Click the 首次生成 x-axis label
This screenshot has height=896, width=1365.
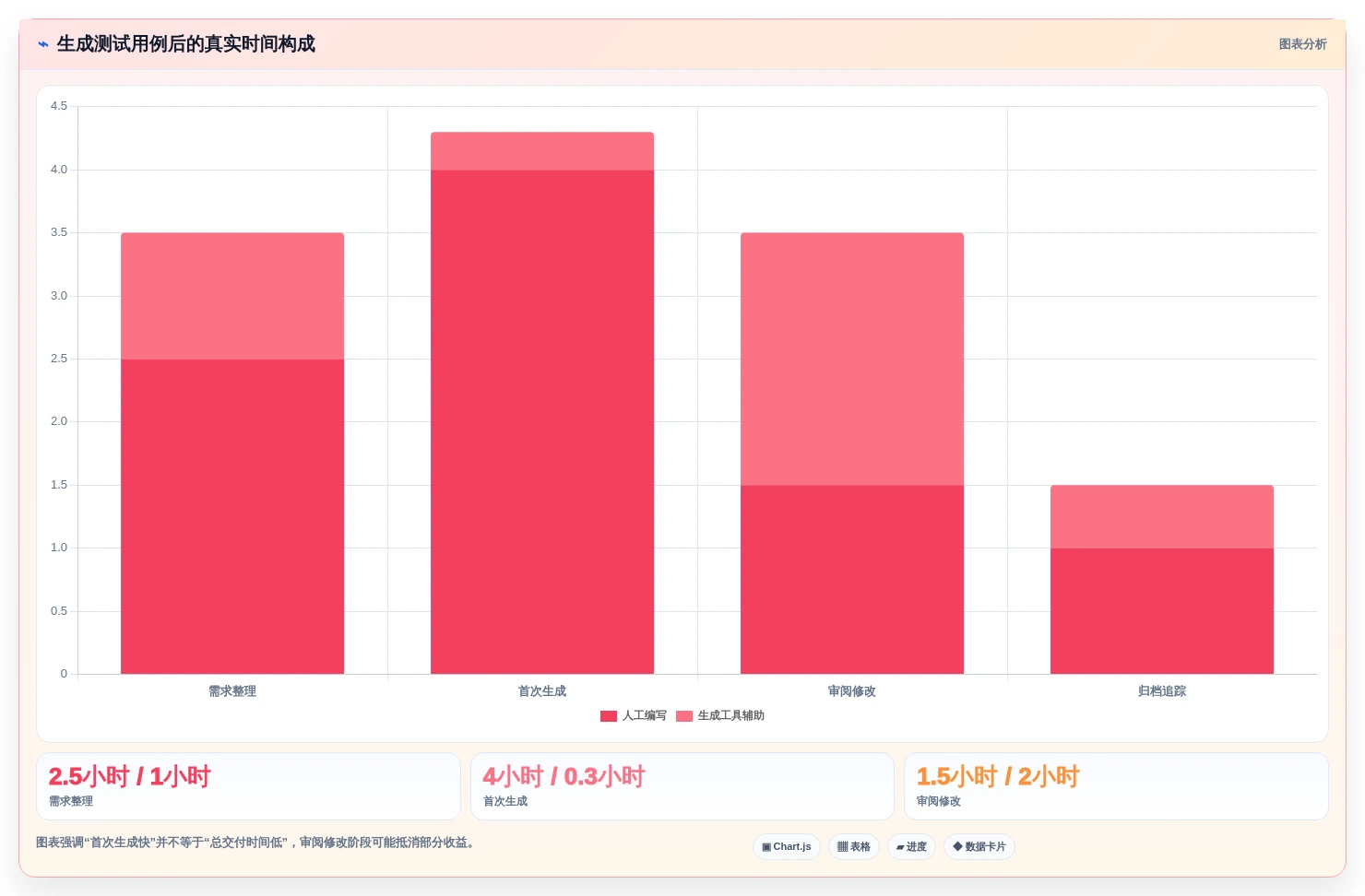542,691
